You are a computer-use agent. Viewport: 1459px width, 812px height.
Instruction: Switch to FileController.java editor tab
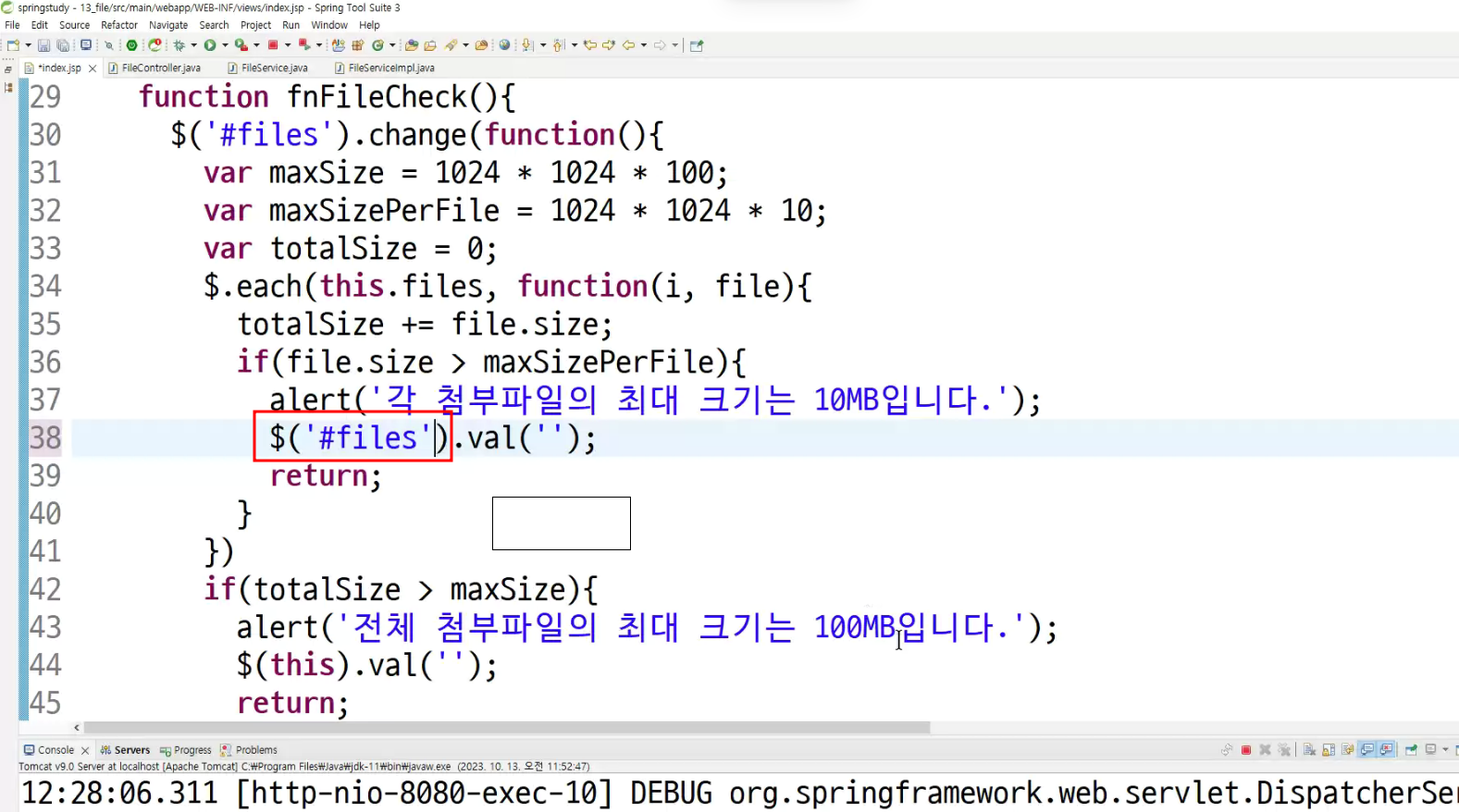click(x=154, y=68)
